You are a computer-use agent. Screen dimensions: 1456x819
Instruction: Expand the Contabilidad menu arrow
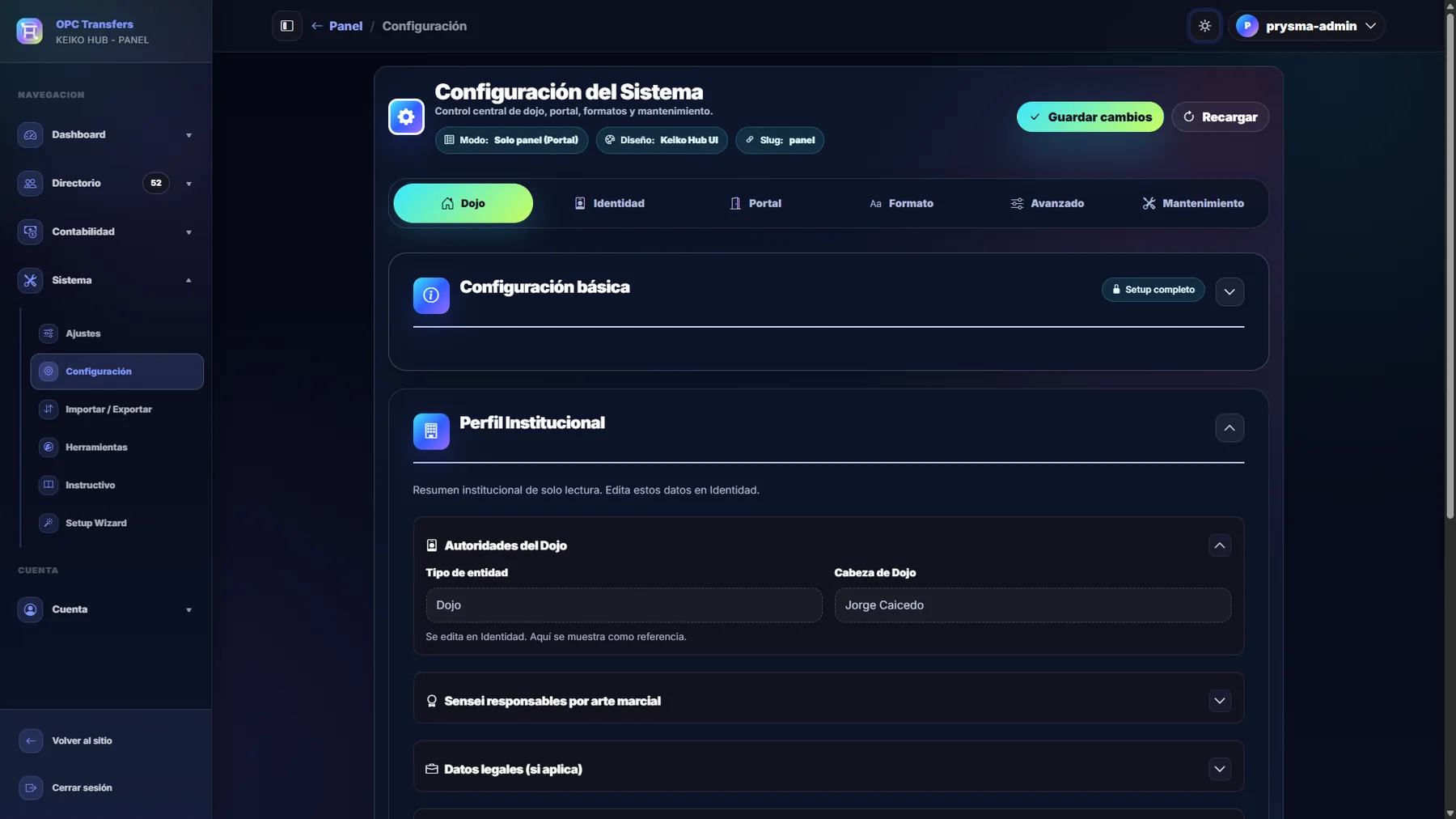pyautogui.click(x=188, y=232)
